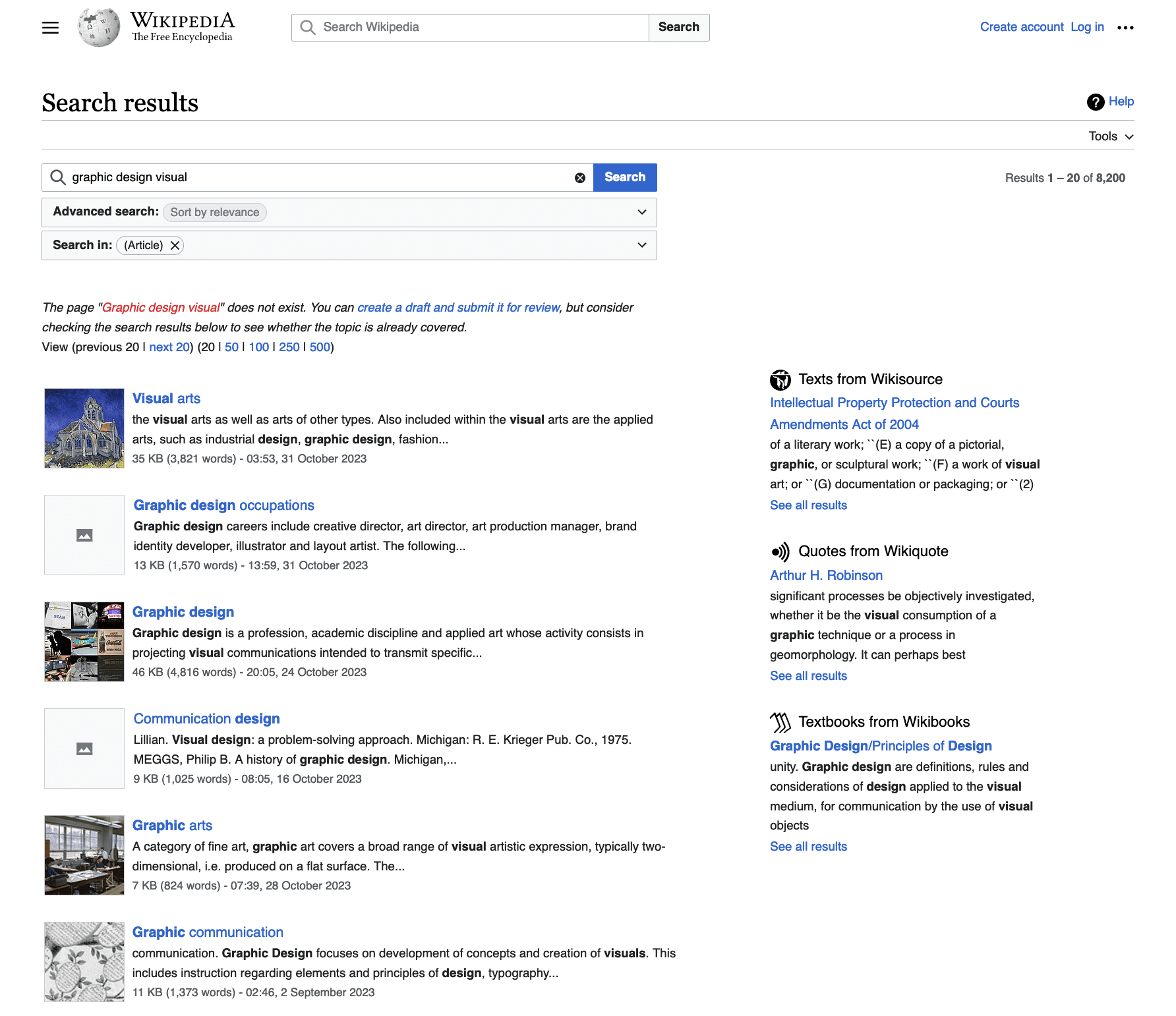See all Wikisource results
This screenshot has width=1176, height=1016.
click(809, 505)
